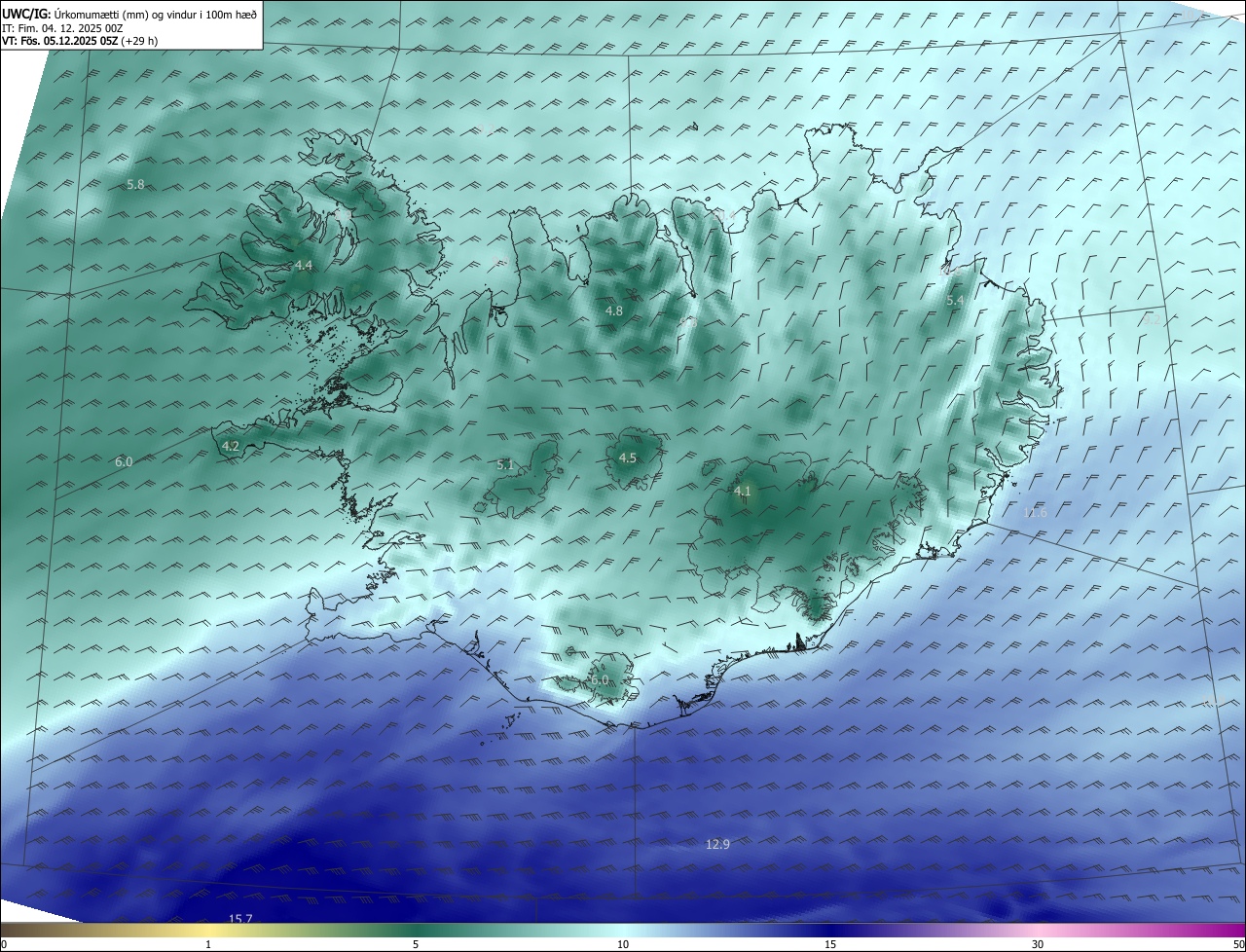
Task: Click the 5.4 value label in northeast Iceland
Action: 955,301
